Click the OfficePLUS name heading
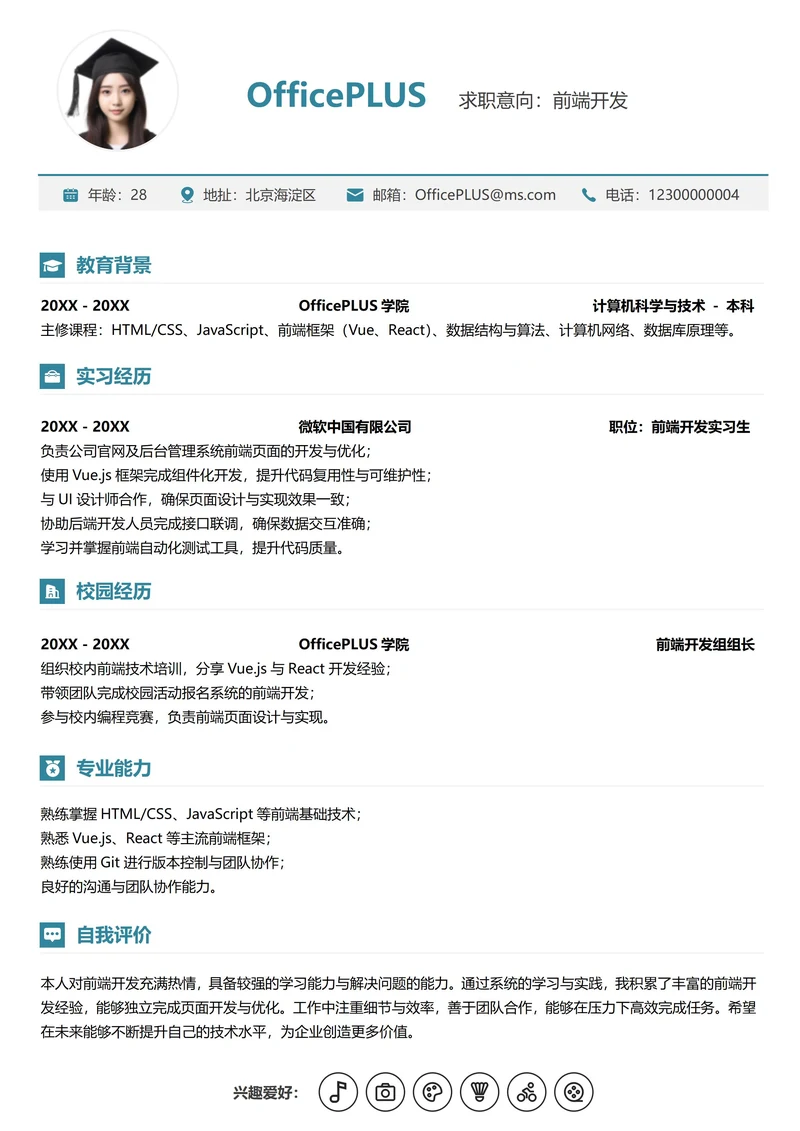This screenshot has height=1131, width=800. pyautogui.click(x=336, y=96)
